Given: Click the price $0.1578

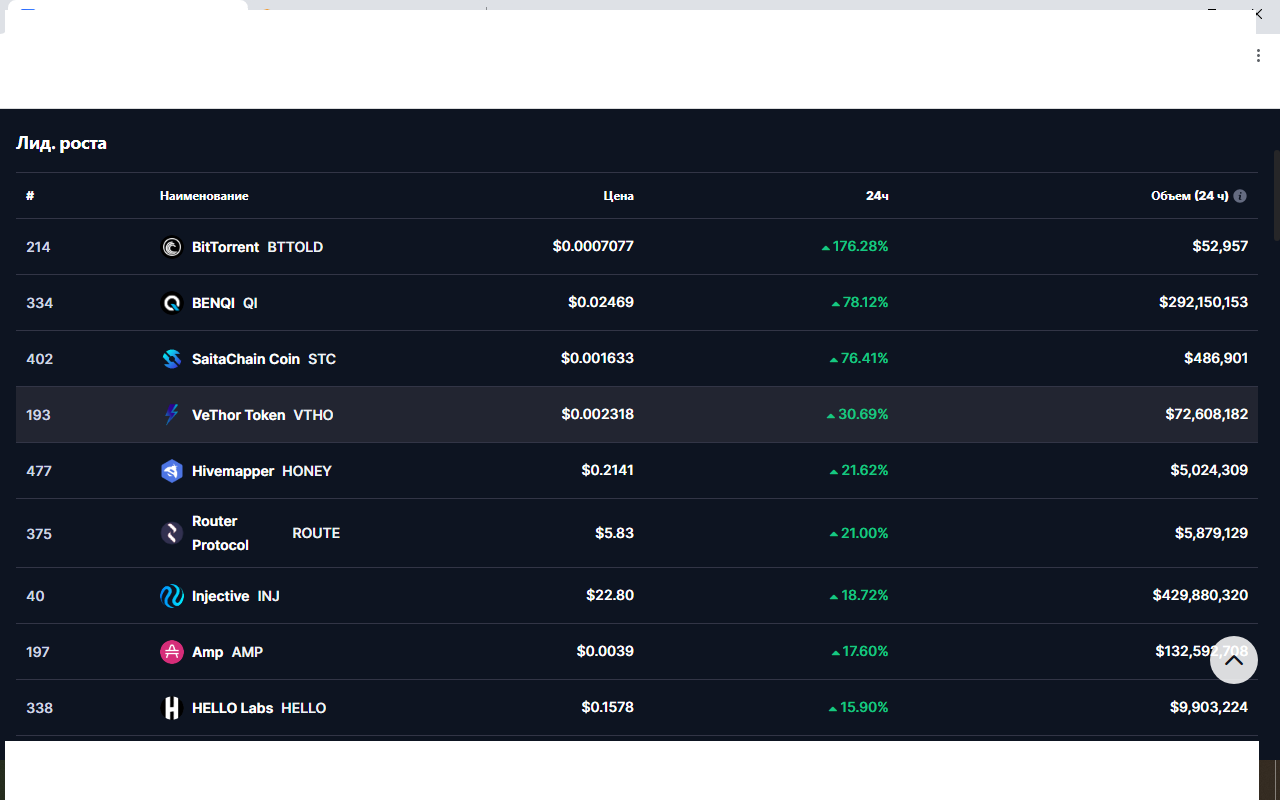Looking at the screenshot, I should point(607,707).
